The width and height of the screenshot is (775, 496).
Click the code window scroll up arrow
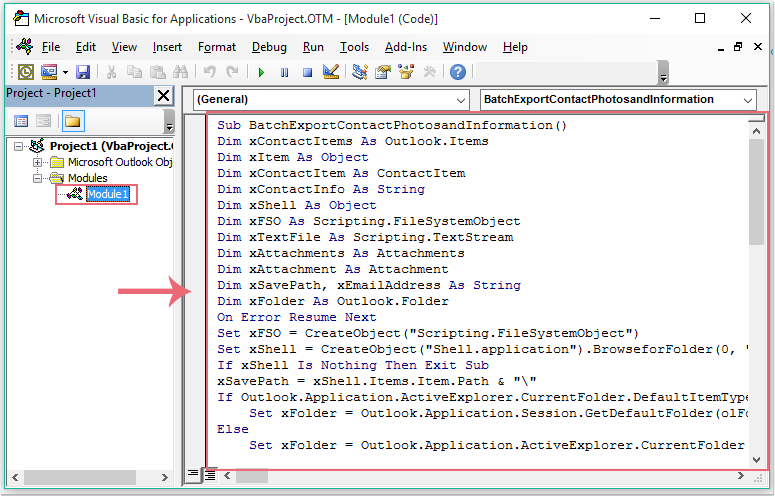756,131
